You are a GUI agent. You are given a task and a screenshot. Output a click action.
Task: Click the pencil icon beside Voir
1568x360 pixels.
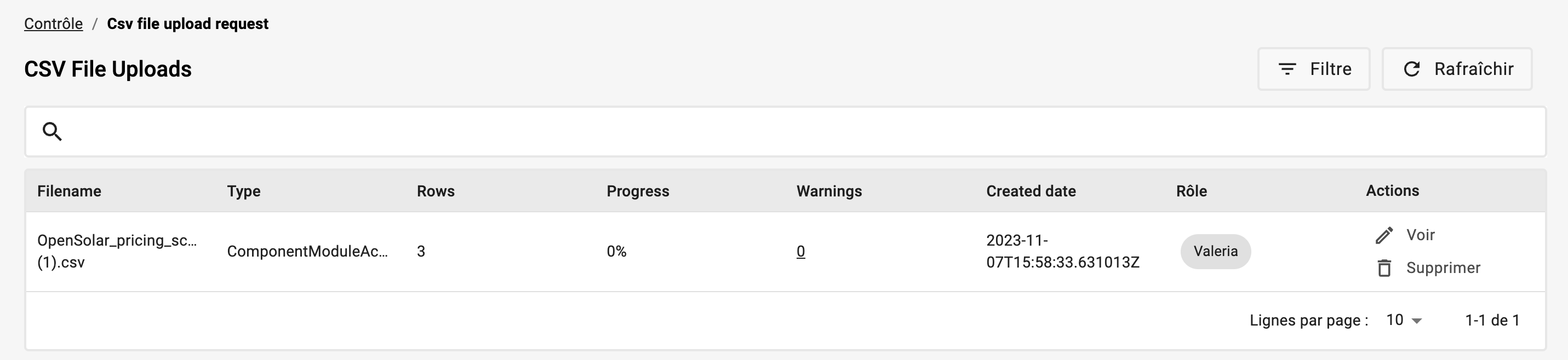[x=1384, y=235]
